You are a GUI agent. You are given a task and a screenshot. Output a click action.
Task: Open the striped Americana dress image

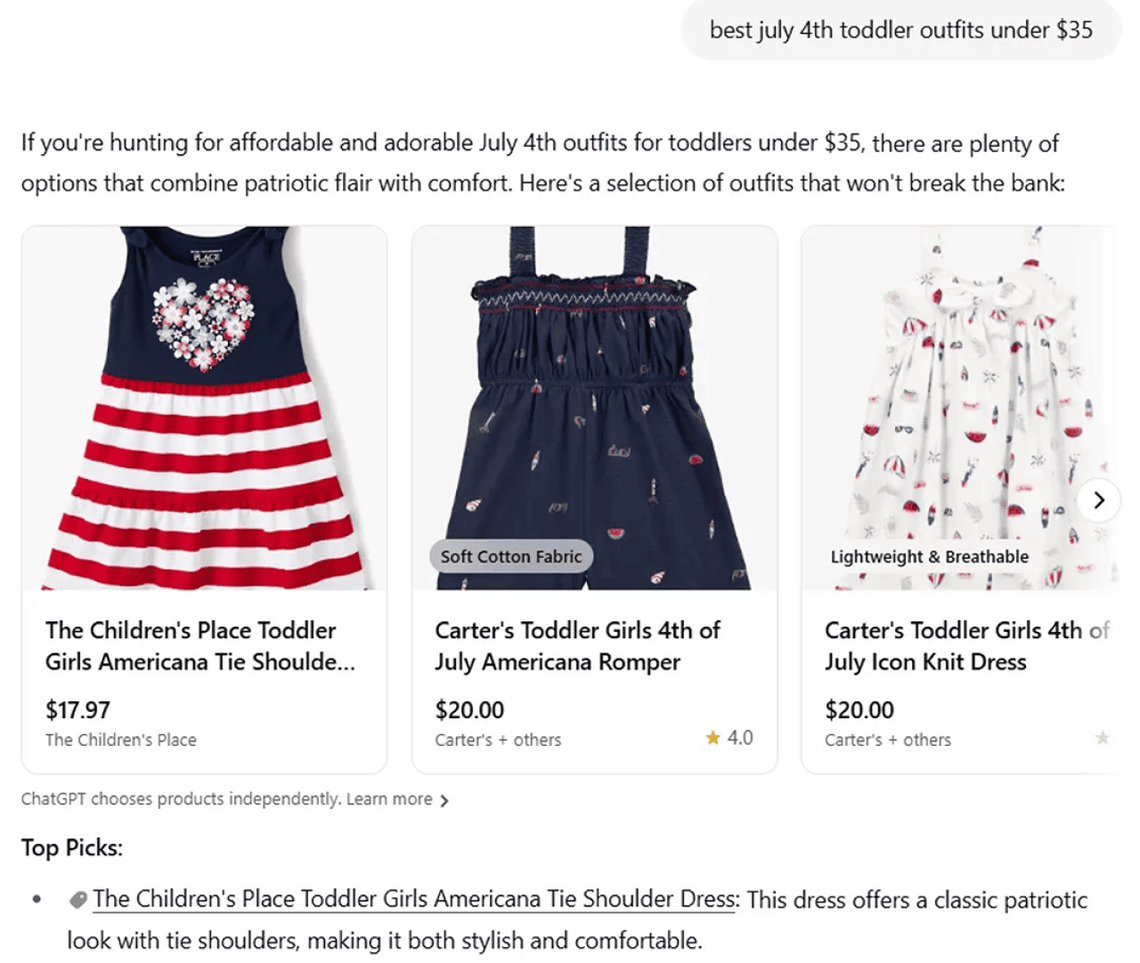pos(204,408)
